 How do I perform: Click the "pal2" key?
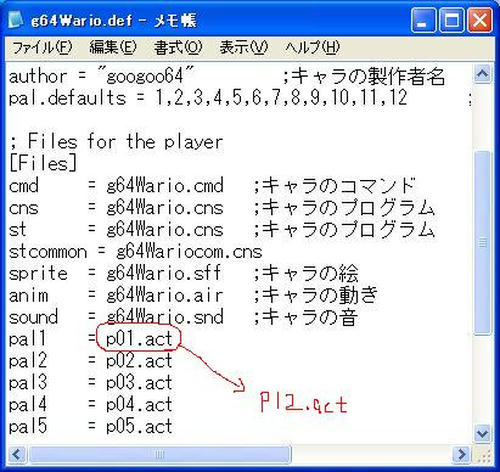[27, 361]
